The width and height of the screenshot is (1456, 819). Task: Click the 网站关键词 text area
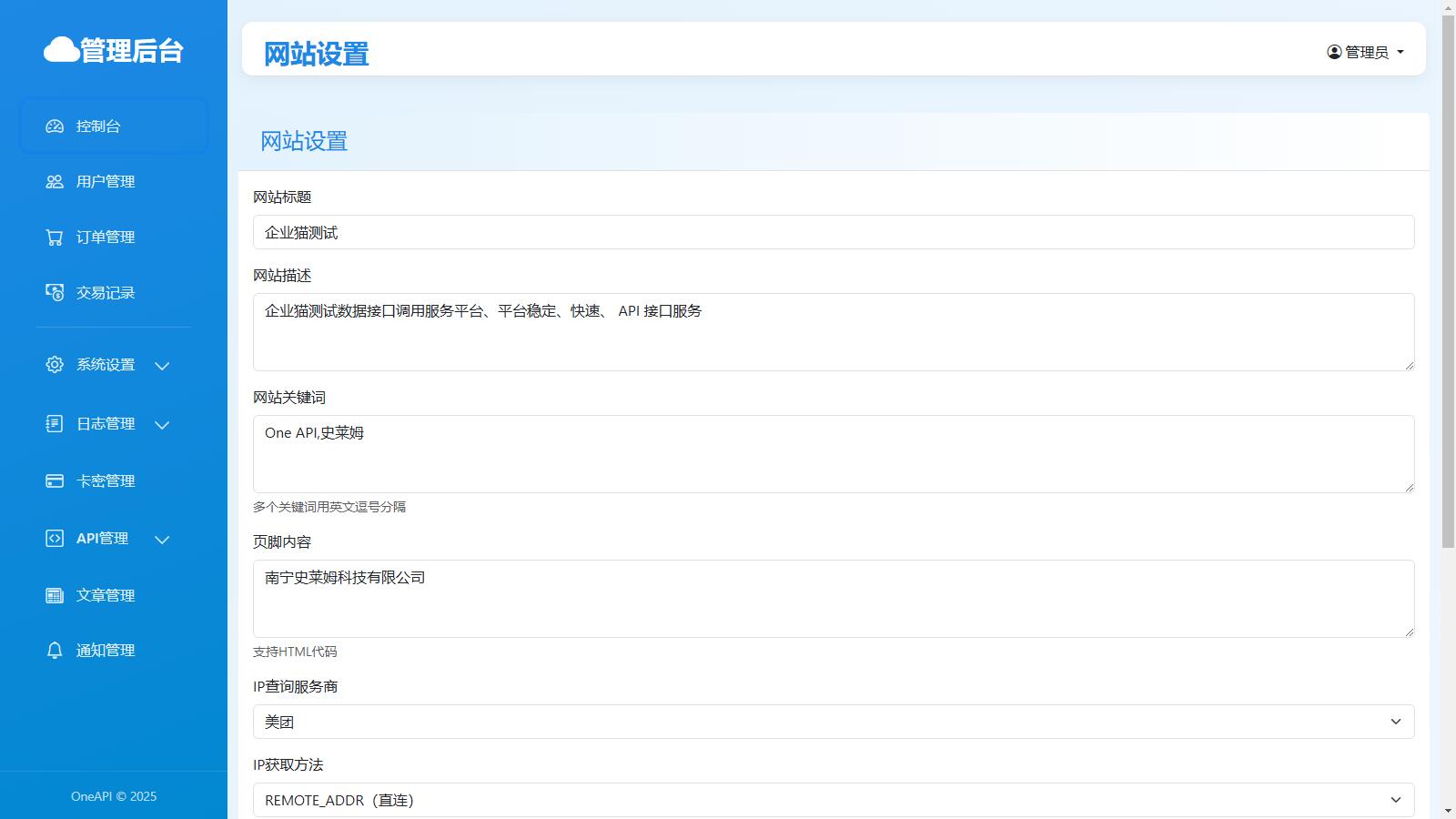[x=833, y=454]
